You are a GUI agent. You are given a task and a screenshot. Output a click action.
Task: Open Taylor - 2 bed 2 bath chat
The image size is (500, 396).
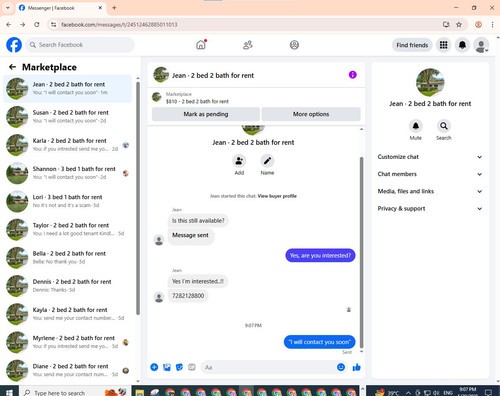tap(68, 229)
